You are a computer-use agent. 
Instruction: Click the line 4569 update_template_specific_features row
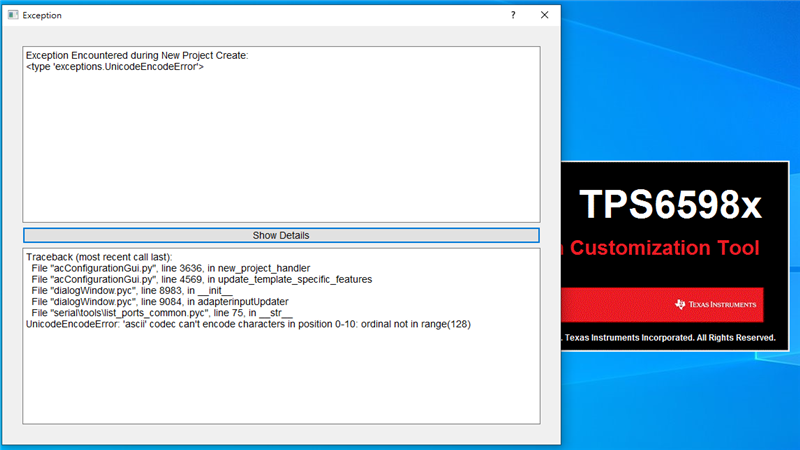pyautogui.click(x=202, y=279)
